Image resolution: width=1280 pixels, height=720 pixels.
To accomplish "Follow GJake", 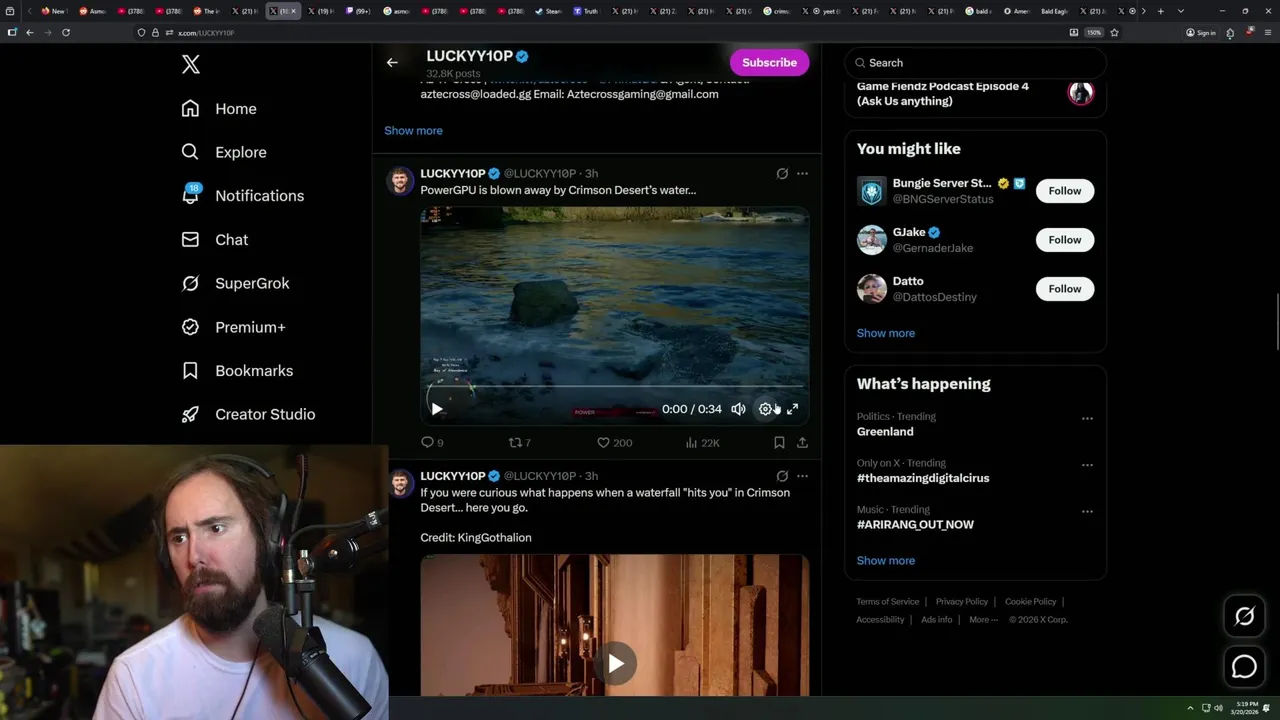I will [1065, 240].
